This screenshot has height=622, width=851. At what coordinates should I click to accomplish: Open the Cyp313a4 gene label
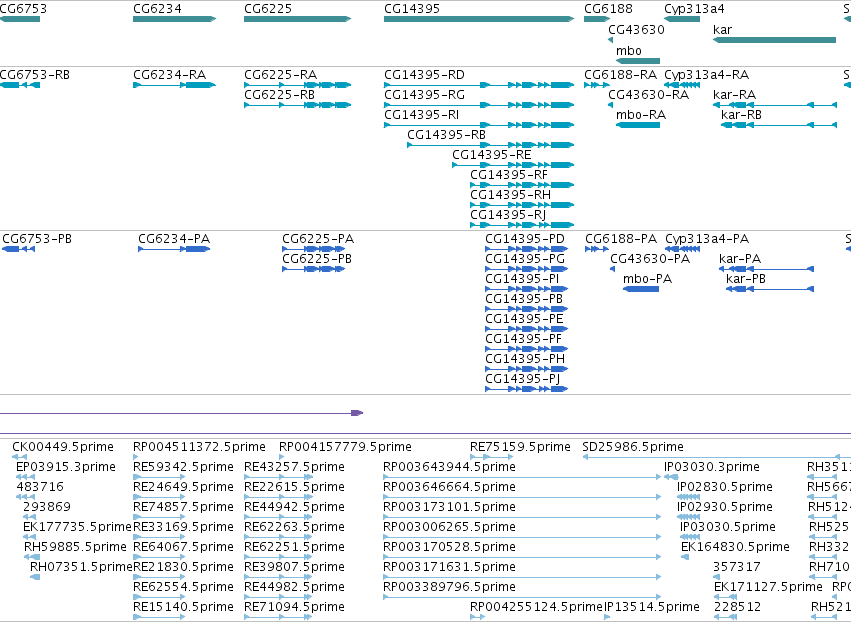tap(694, 9)
